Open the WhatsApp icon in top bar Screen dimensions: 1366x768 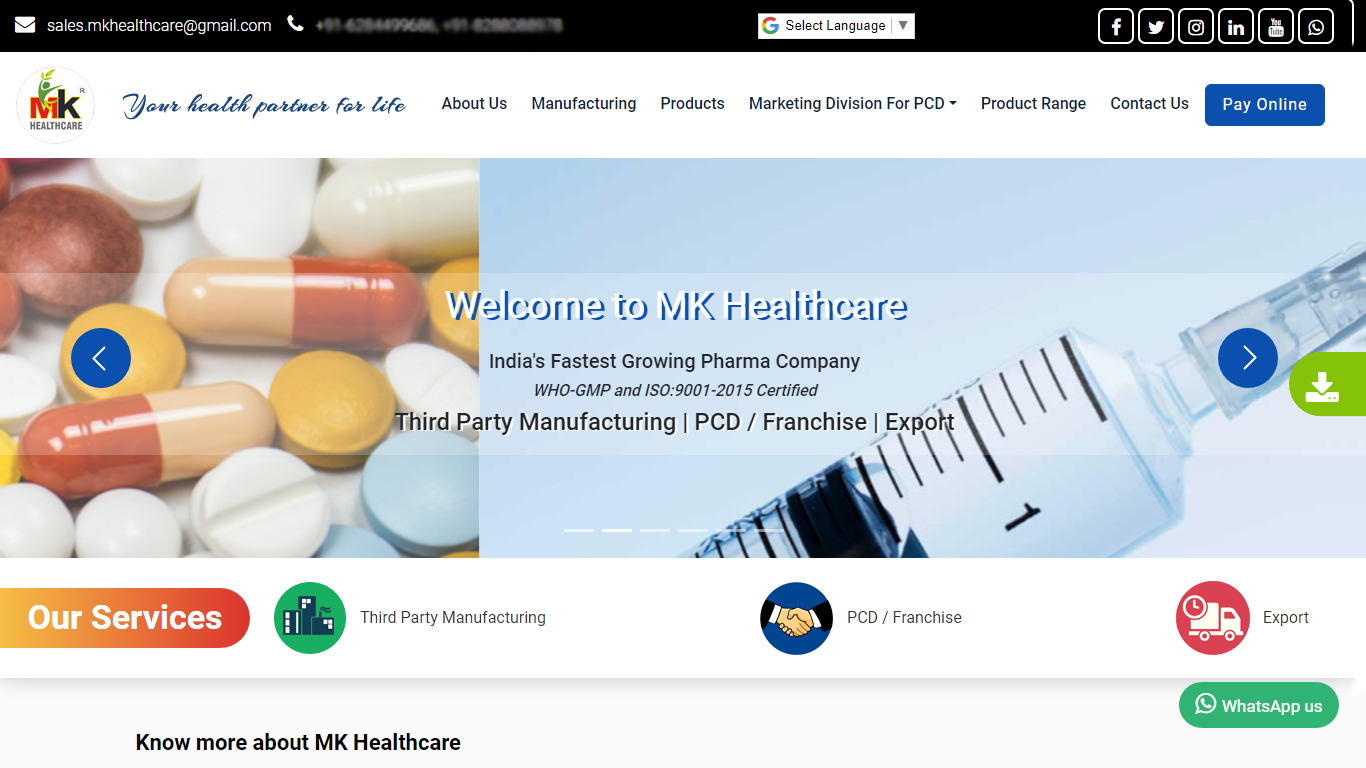(1316, 26)
